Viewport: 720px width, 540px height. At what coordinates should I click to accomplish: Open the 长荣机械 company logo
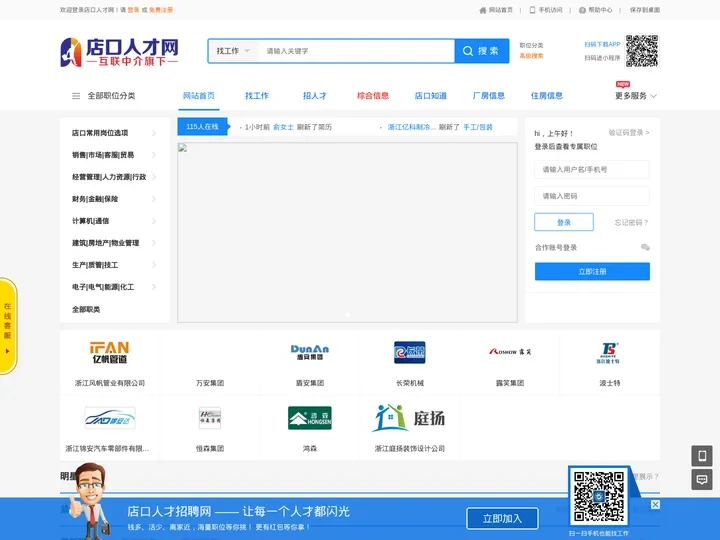point(410,353)
